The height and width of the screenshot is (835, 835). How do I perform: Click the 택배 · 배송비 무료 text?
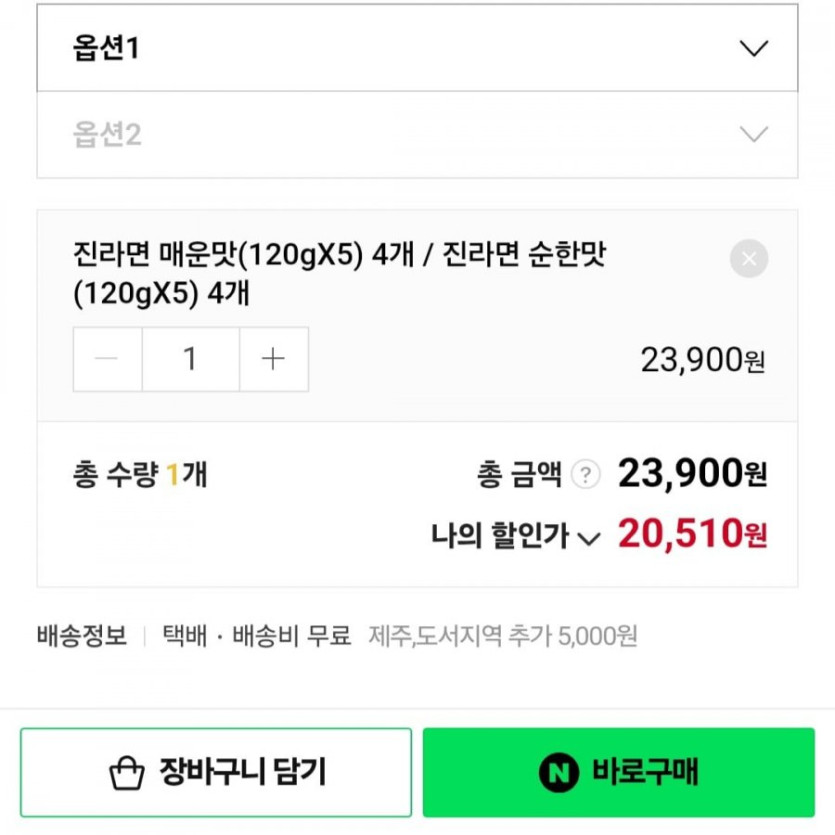click(257, 636)
